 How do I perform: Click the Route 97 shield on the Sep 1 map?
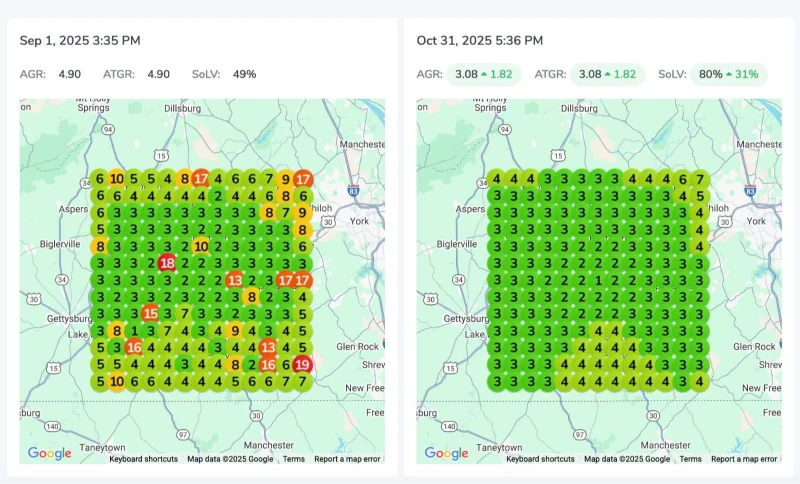pyautogui.click(x=183, y=435)
